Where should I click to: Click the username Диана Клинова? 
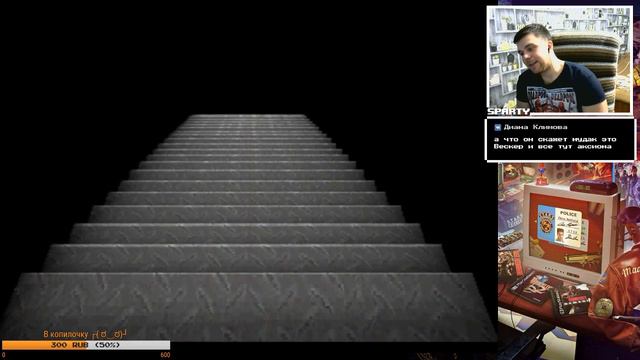coord(535,127)
